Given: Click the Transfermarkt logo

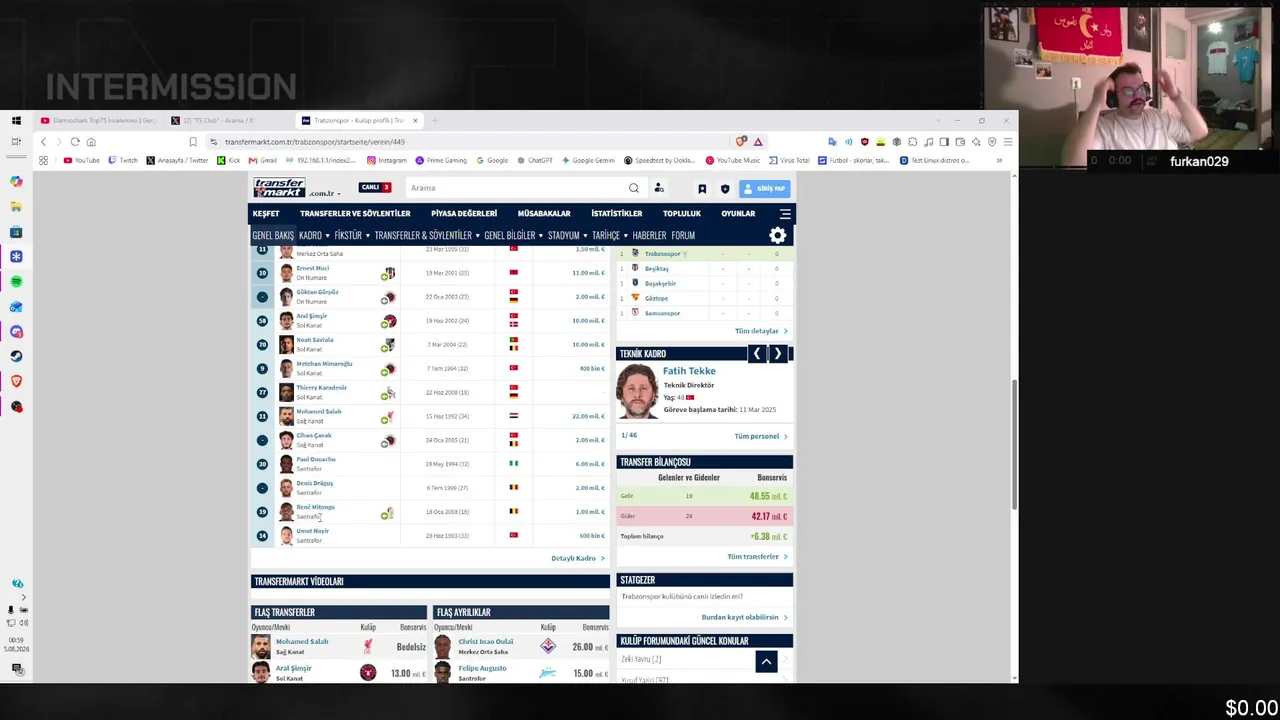Looking at the screenshot, I should (x=279, y=187).
